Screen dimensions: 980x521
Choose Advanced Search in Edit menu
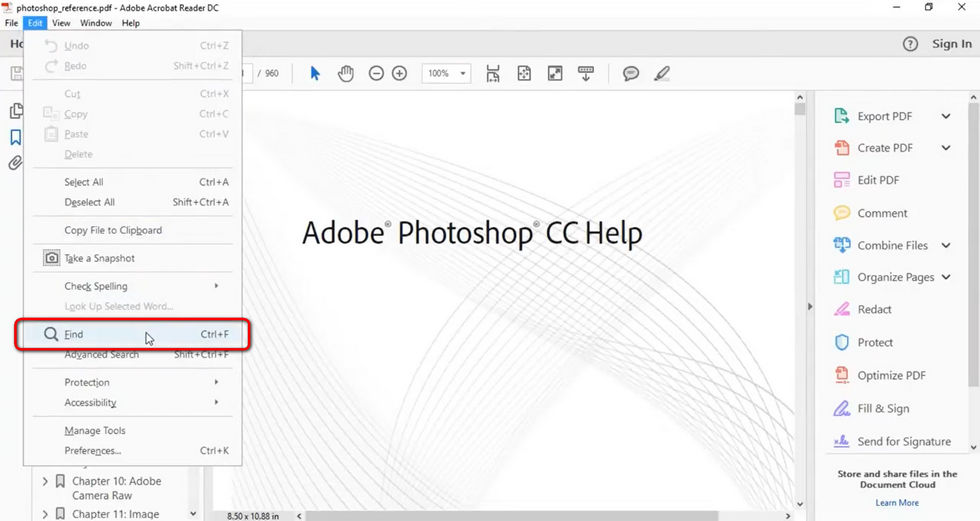(132, 355)
